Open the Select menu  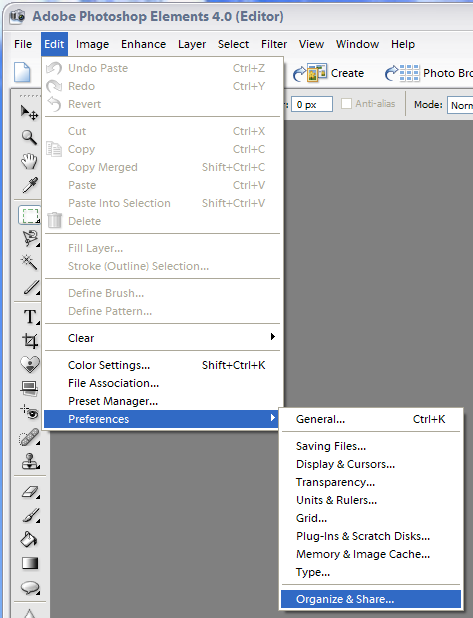pos(233,44)
